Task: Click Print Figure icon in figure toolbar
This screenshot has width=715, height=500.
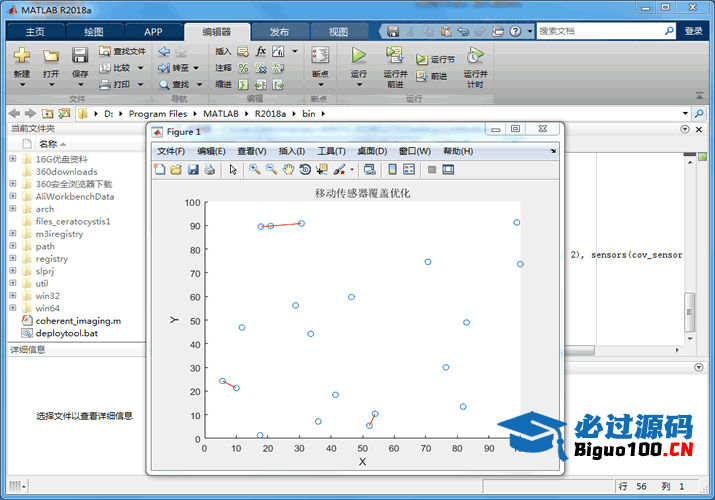Action: 210,170
